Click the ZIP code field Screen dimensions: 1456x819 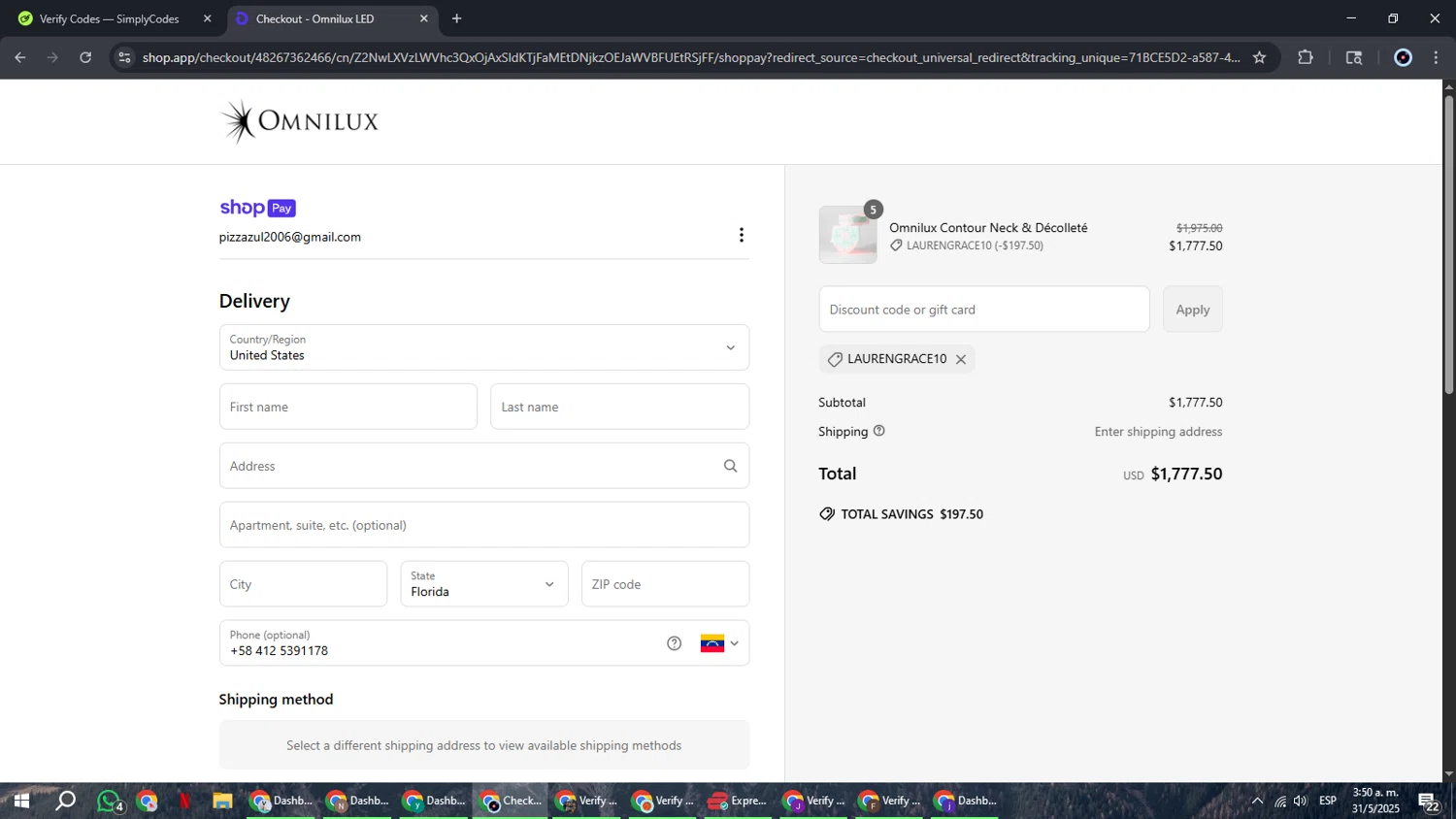(x=665, y=584)
